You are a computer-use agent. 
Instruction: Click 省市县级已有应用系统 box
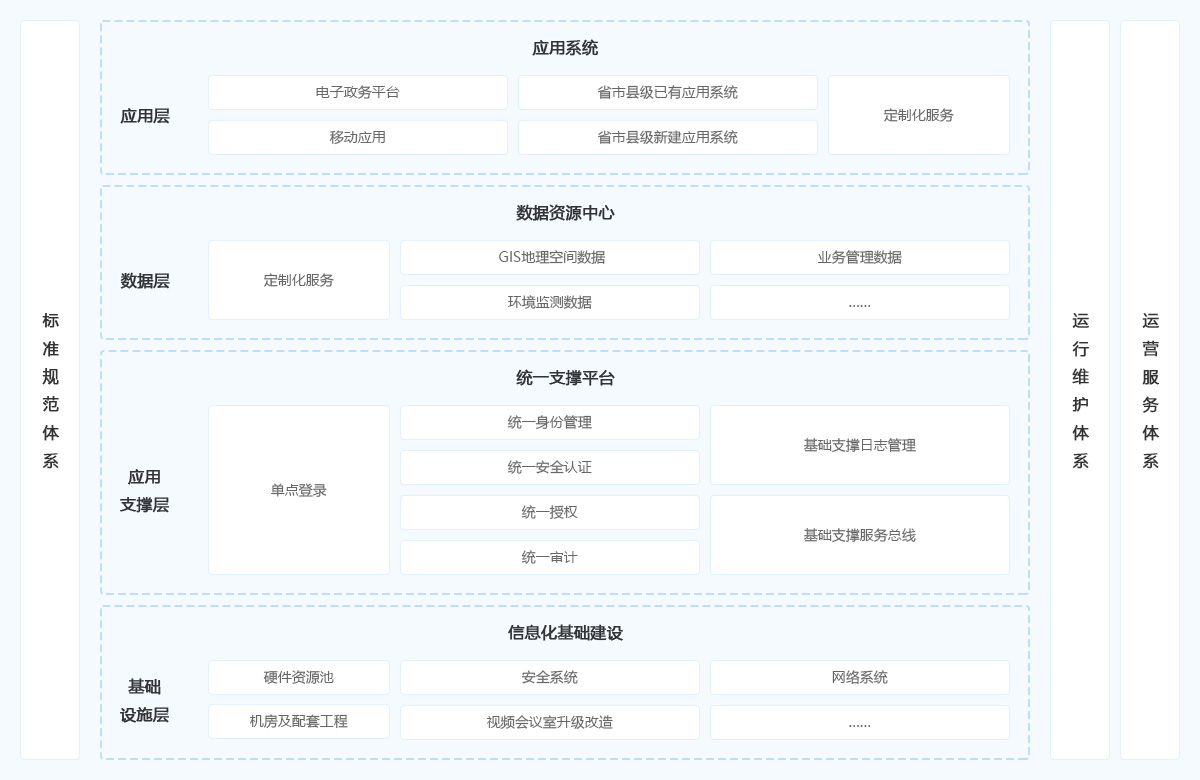click(x=668, y=92)
